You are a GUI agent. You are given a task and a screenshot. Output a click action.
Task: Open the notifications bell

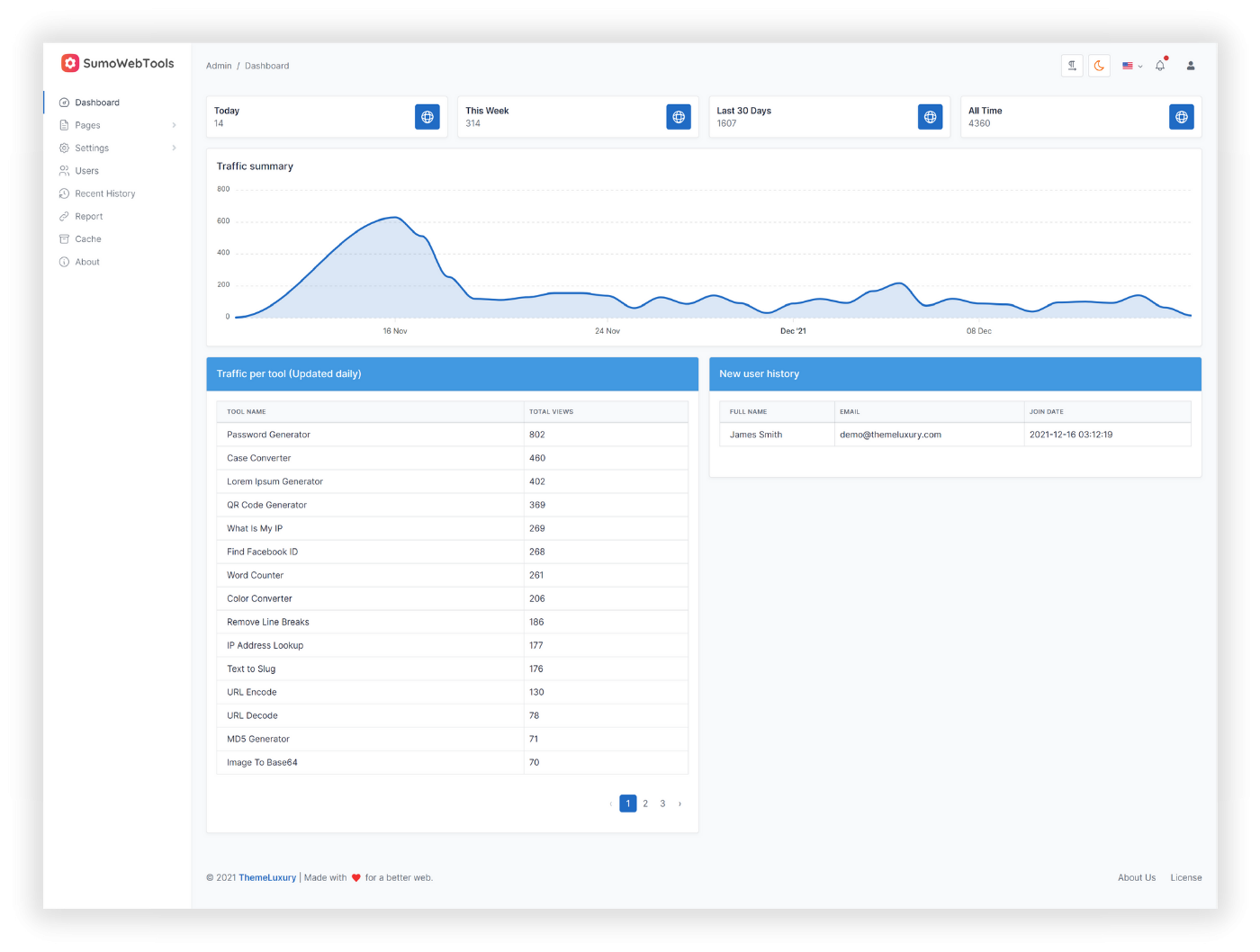pos(1161,65)
